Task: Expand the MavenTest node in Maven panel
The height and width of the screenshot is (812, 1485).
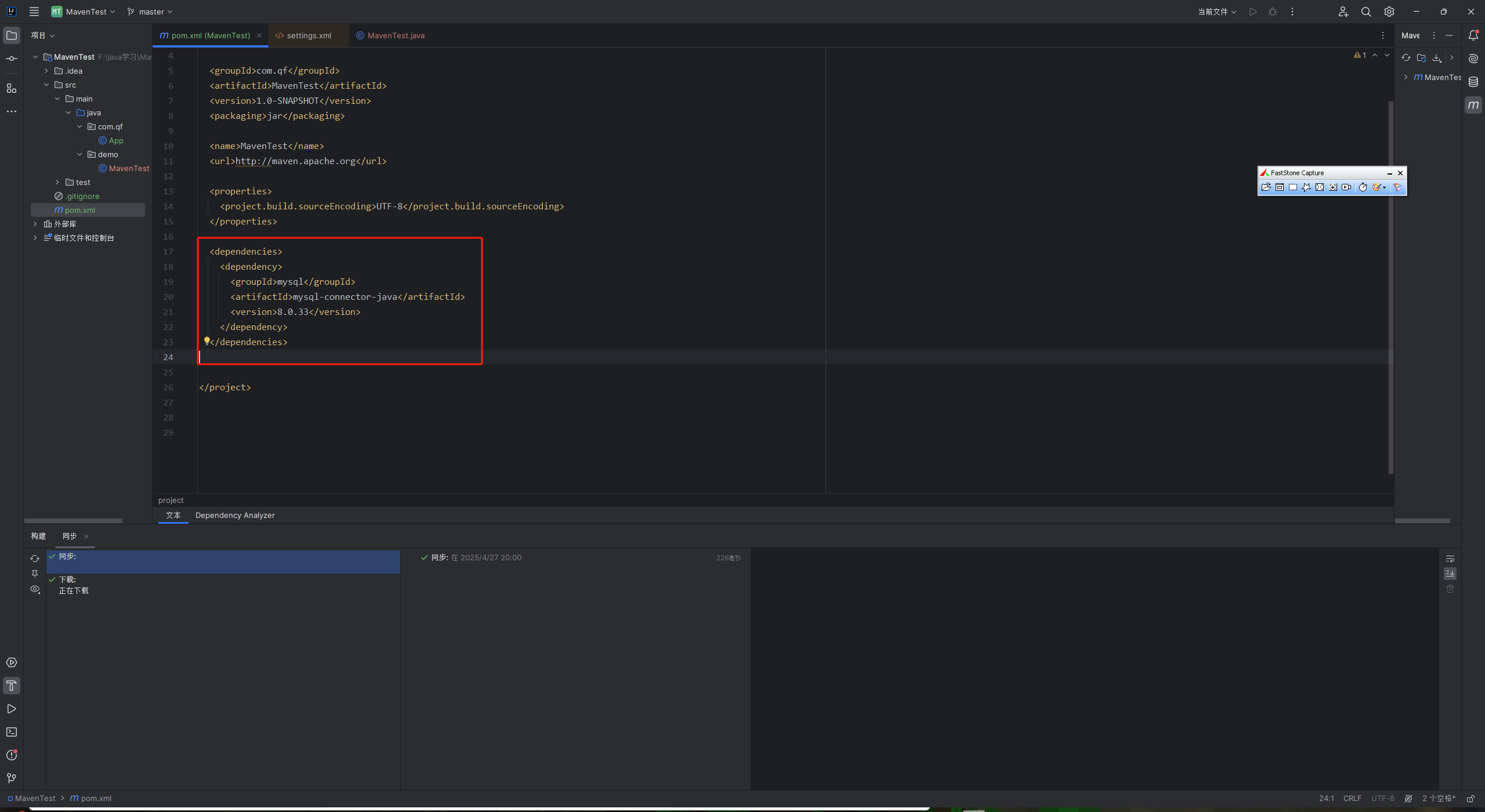Action: [x=1406, y=77]
